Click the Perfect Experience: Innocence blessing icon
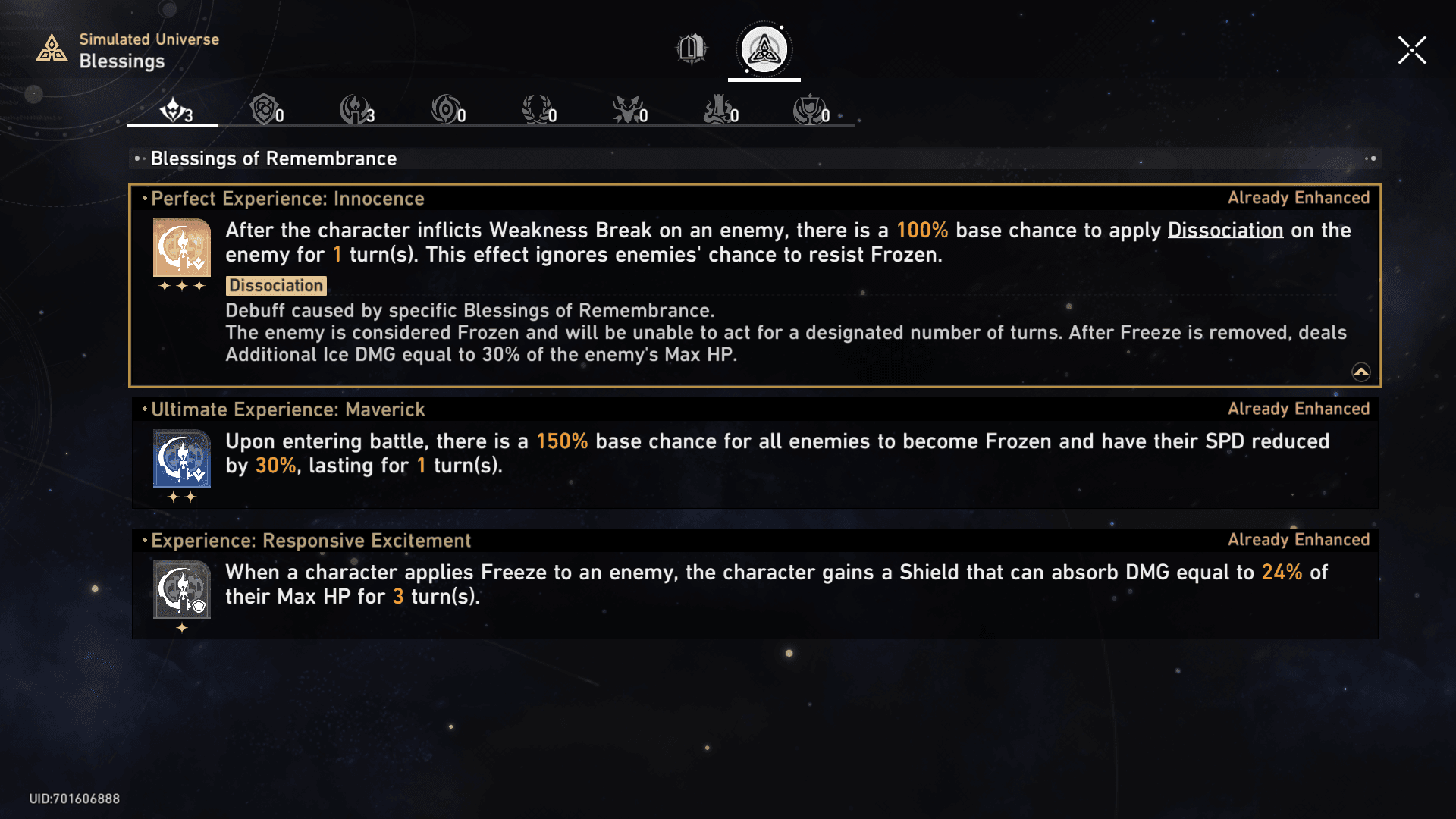The height and width of the screenshot is (819, 1456). pyautogui.click(x=182, y=248)
